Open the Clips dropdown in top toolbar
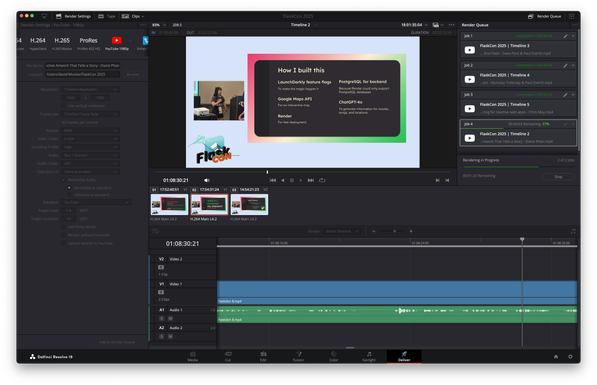Screen dimensions: 597x385 pos(133,16)
